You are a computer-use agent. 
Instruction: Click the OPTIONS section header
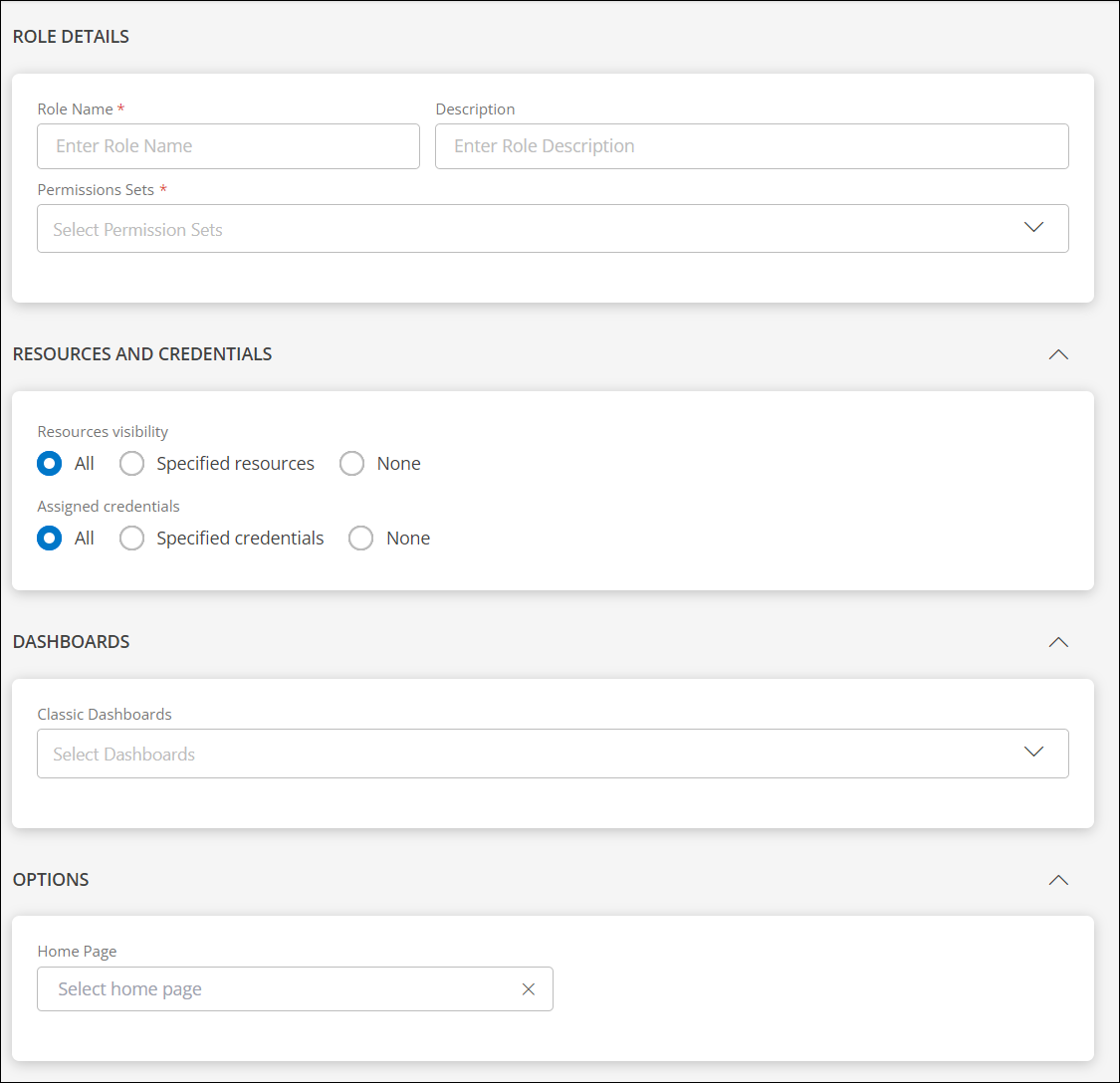pos(51,880)
